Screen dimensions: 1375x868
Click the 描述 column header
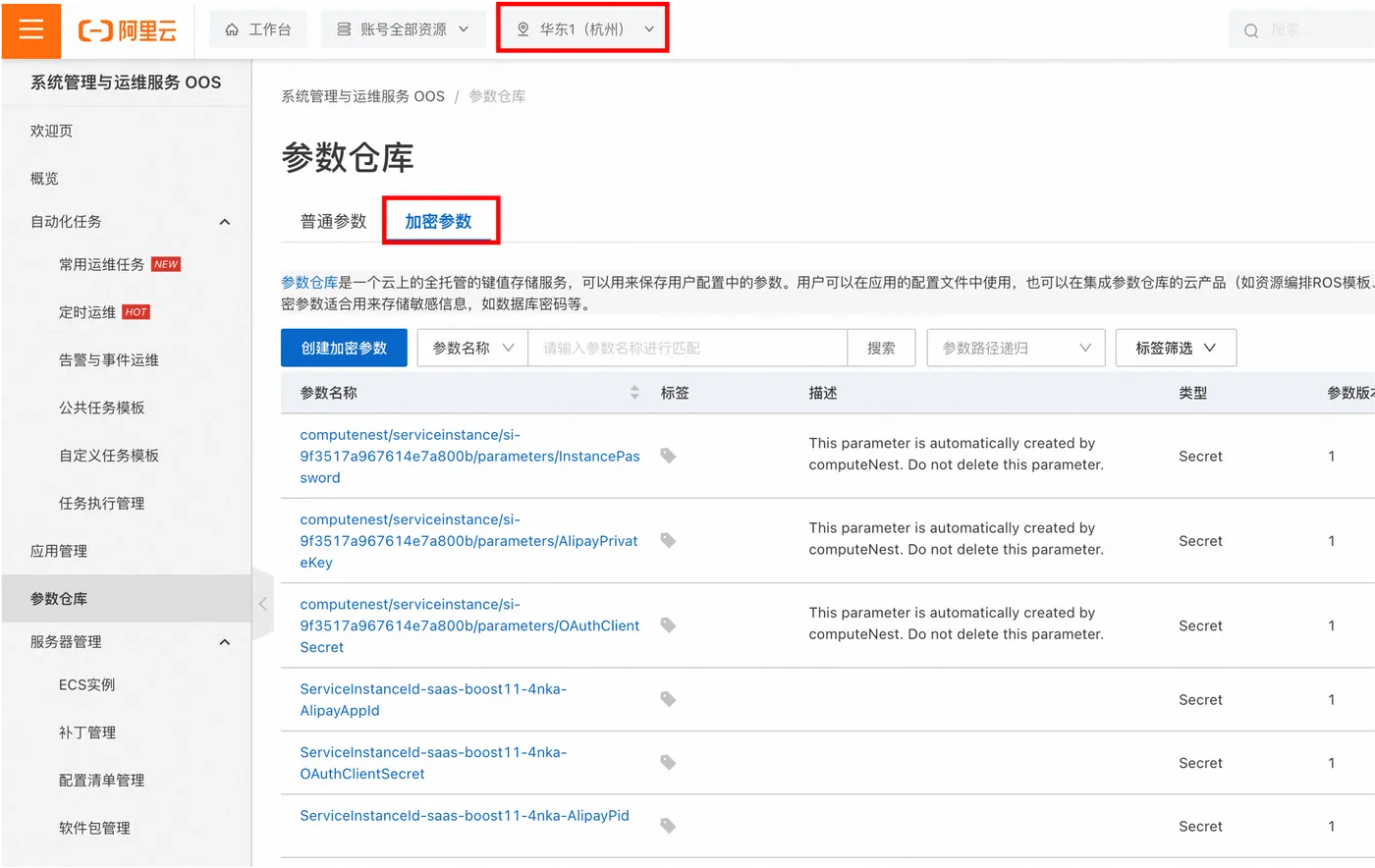point(823,393)
